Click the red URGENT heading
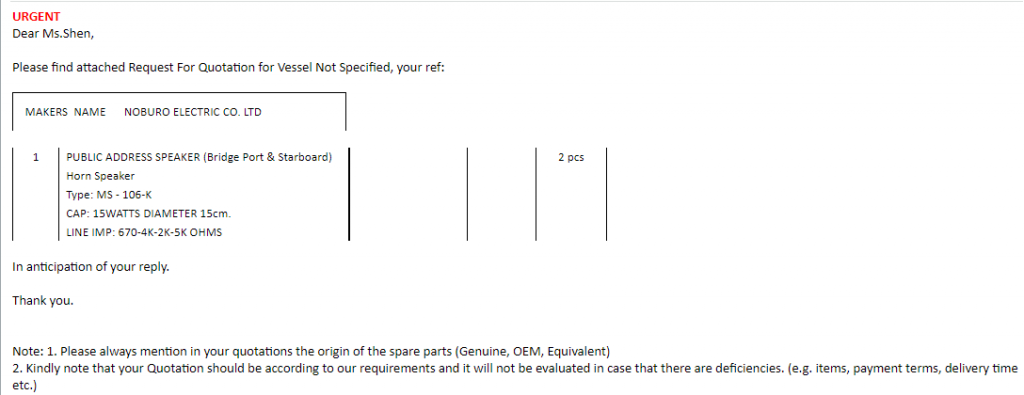Image resolution: width=1024 pixels, height=395 pixels. coord(36,17)
